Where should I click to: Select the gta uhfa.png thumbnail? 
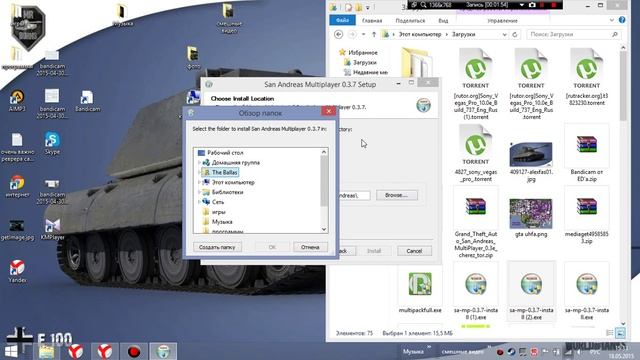point(531,218)
